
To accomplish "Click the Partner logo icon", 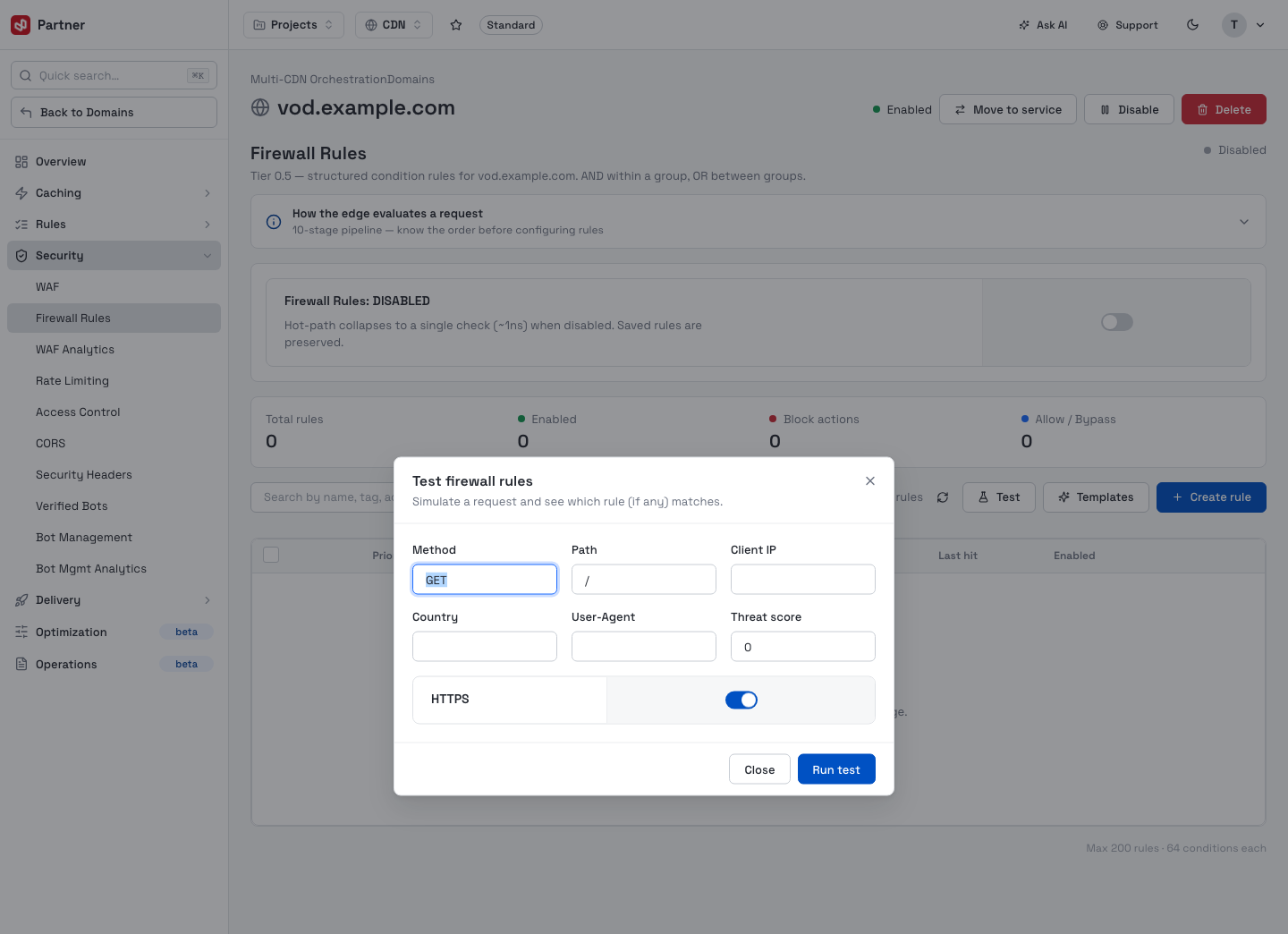I will [x=21, y=25].
